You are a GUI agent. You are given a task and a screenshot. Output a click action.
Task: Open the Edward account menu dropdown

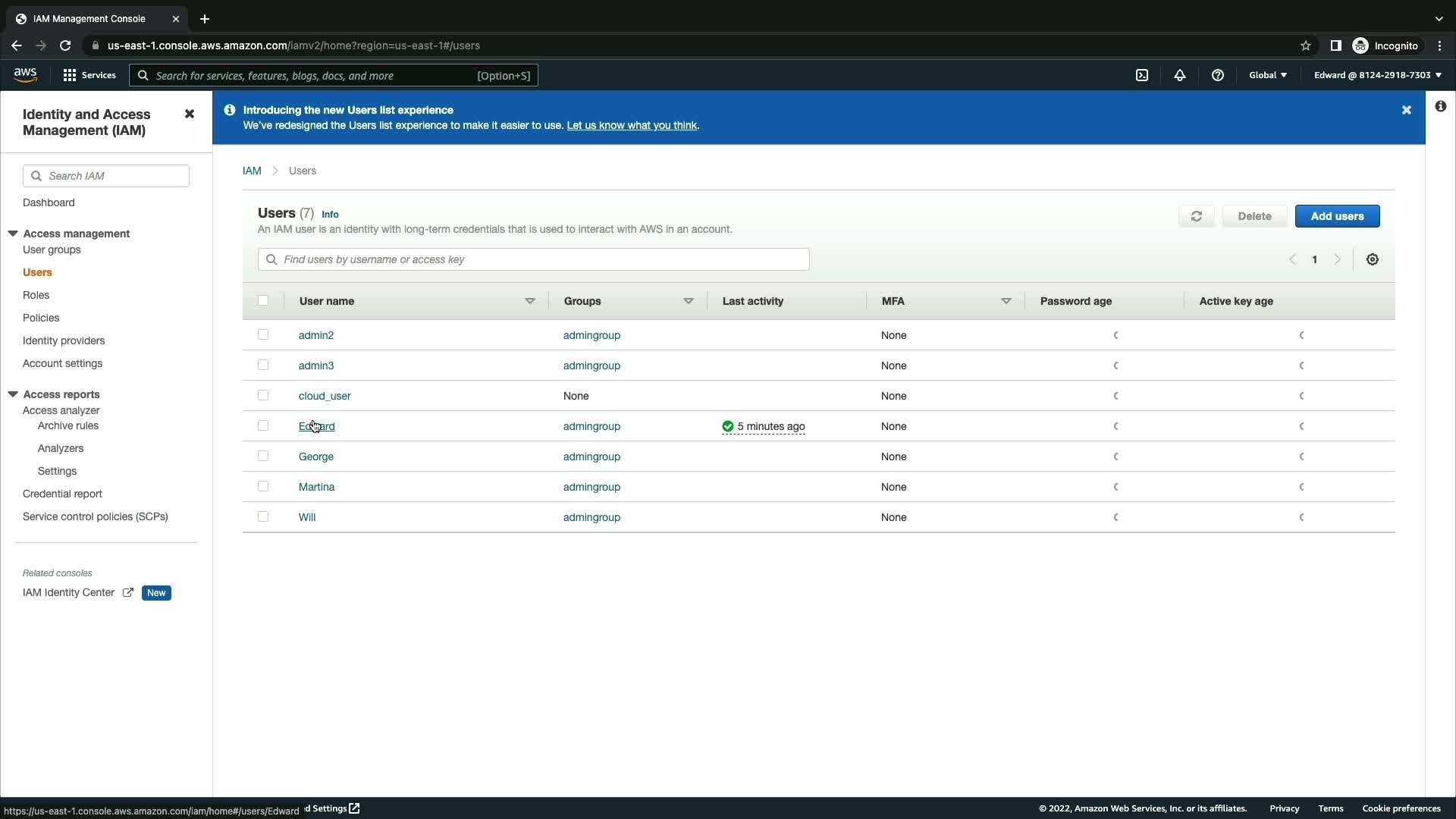click(x=1377, y=75)
